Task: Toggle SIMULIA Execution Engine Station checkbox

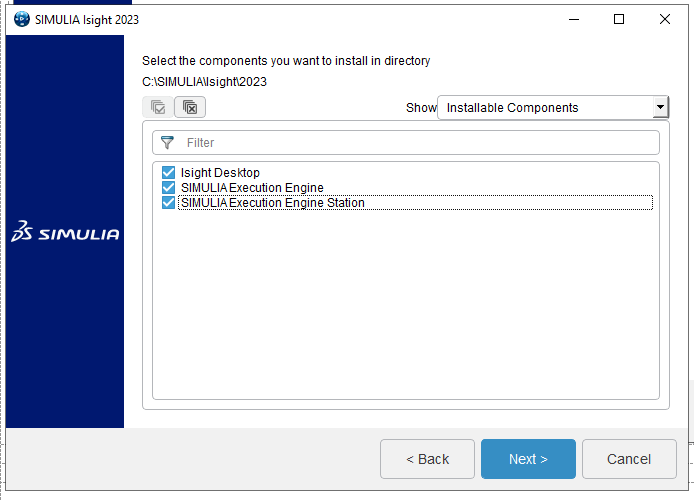Action: pyautogui.click(x=168, y=202)
